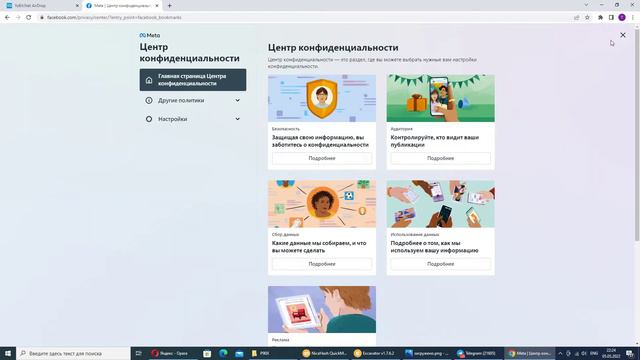Open the Использование данных card image
640x360 pixels.
440,204
